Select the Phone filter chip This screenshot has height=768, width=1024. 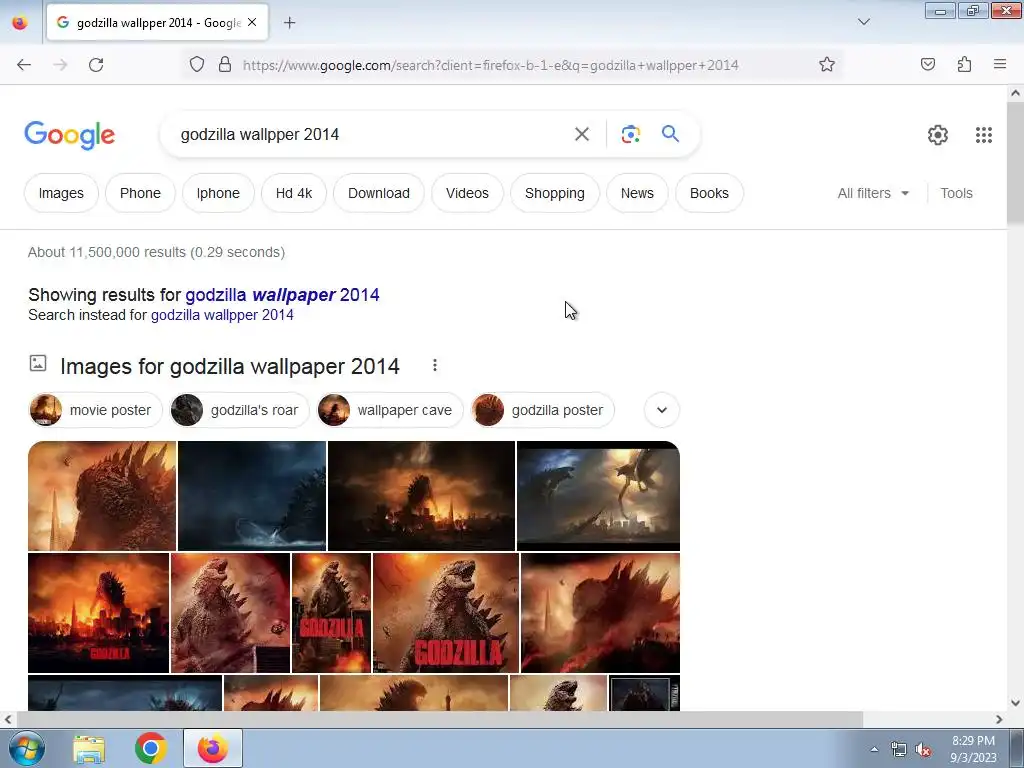click(x=140, y=193)
